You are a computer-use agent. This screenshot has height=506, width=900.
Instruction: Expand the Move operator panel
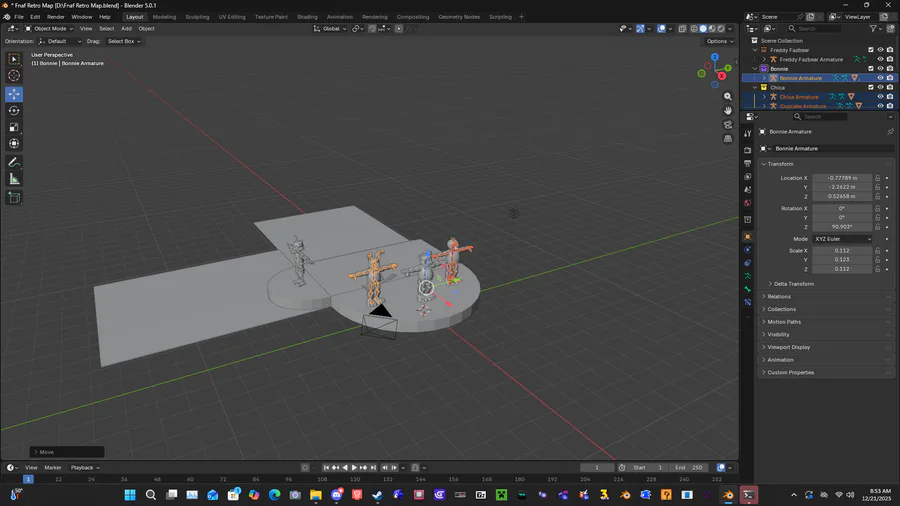tap(68, 452)
